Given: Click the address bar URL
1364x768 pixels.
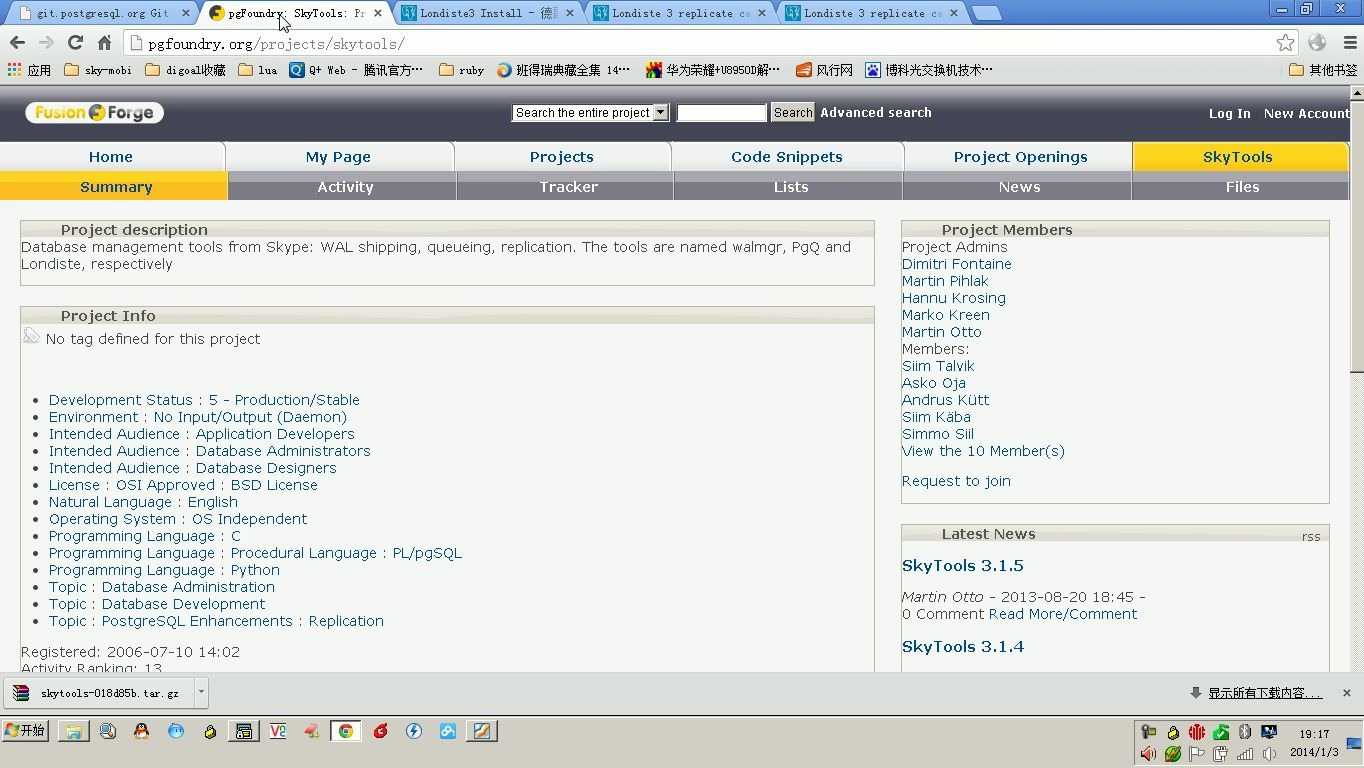Looking at the screenshot, I should click(276, 44).
